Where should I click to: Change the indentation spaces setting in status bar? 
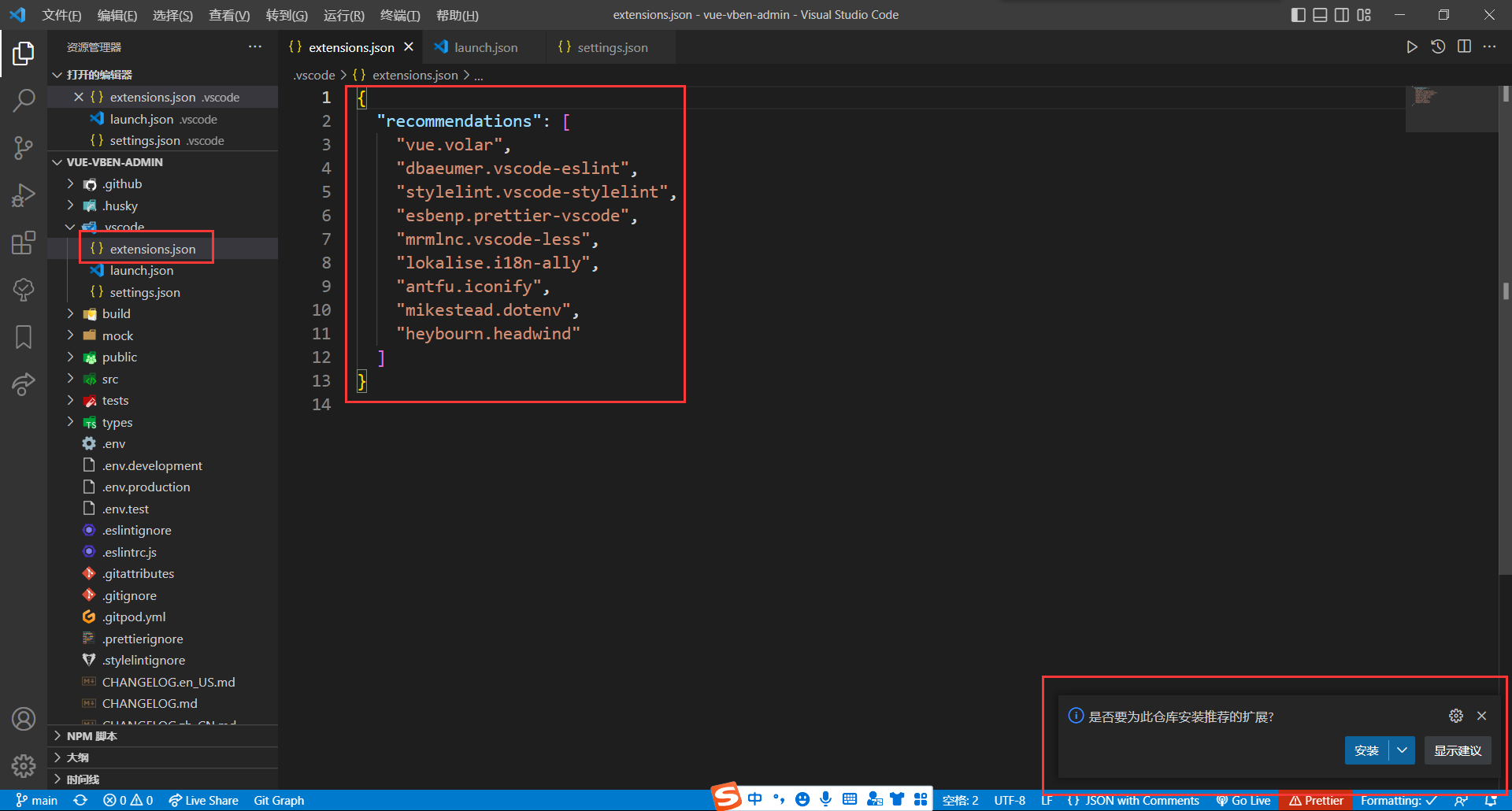click(960, 800)
